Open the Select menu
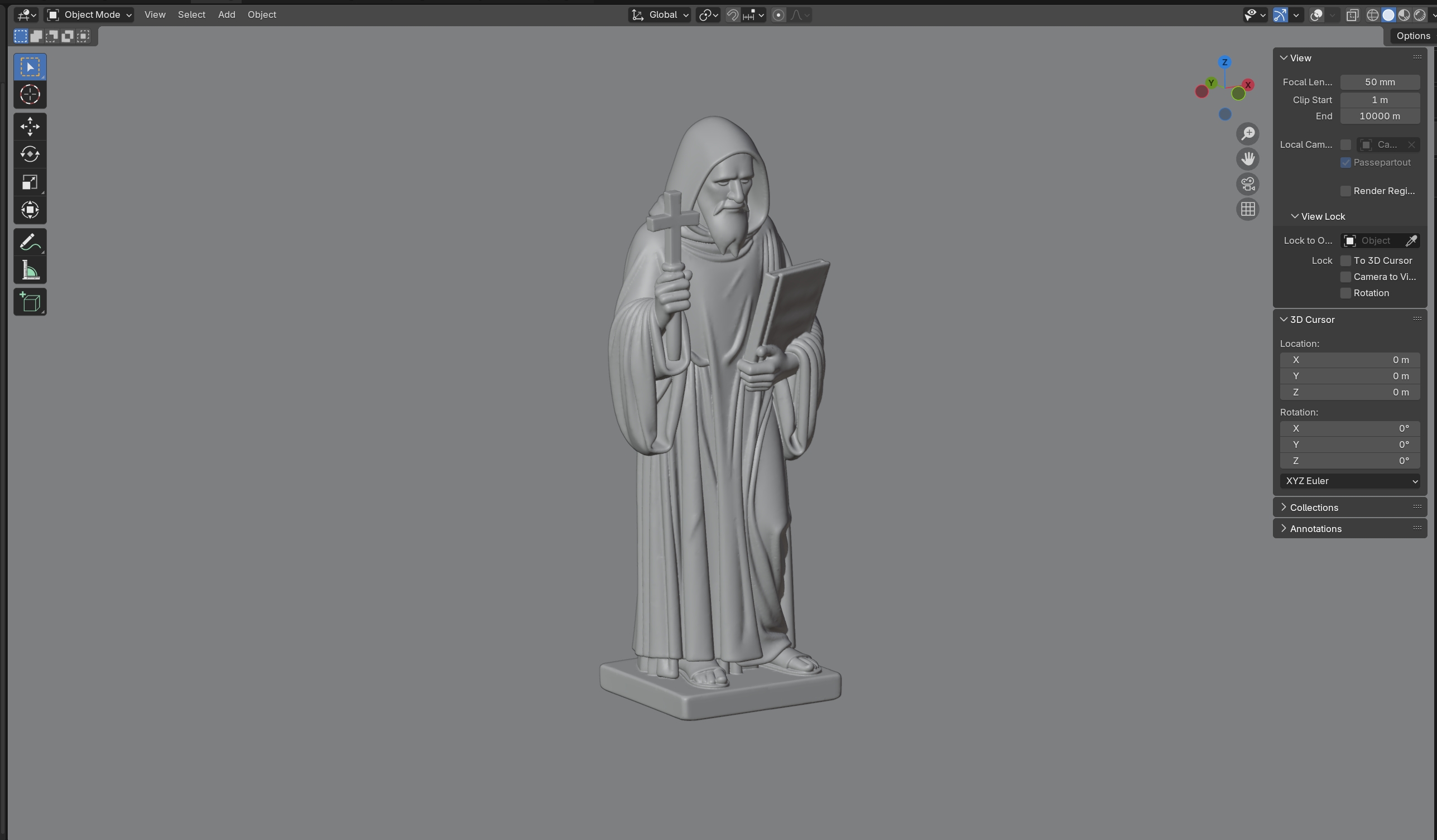This screenshot has width=1437, height=840. tap(191, 15)
